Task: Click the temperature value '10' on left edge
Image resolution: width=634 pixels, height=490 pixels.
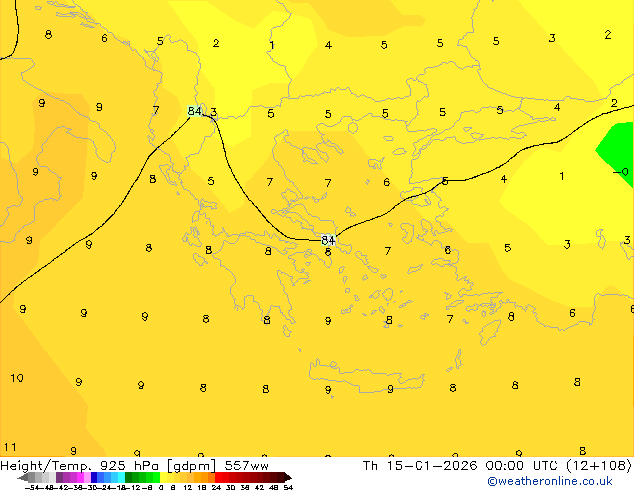Action: [17, 378]
